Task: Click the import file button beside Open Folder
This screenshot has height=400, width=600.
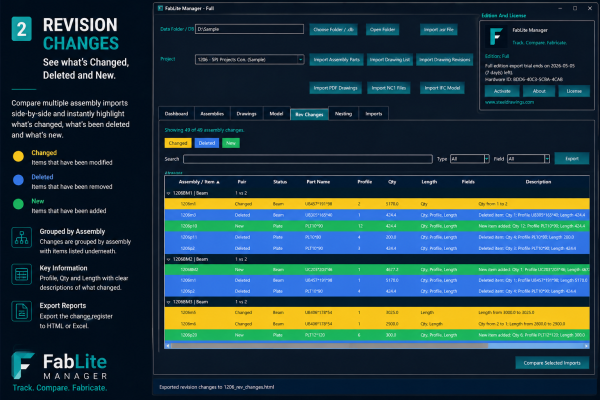Action: click(x=439, y=29)
